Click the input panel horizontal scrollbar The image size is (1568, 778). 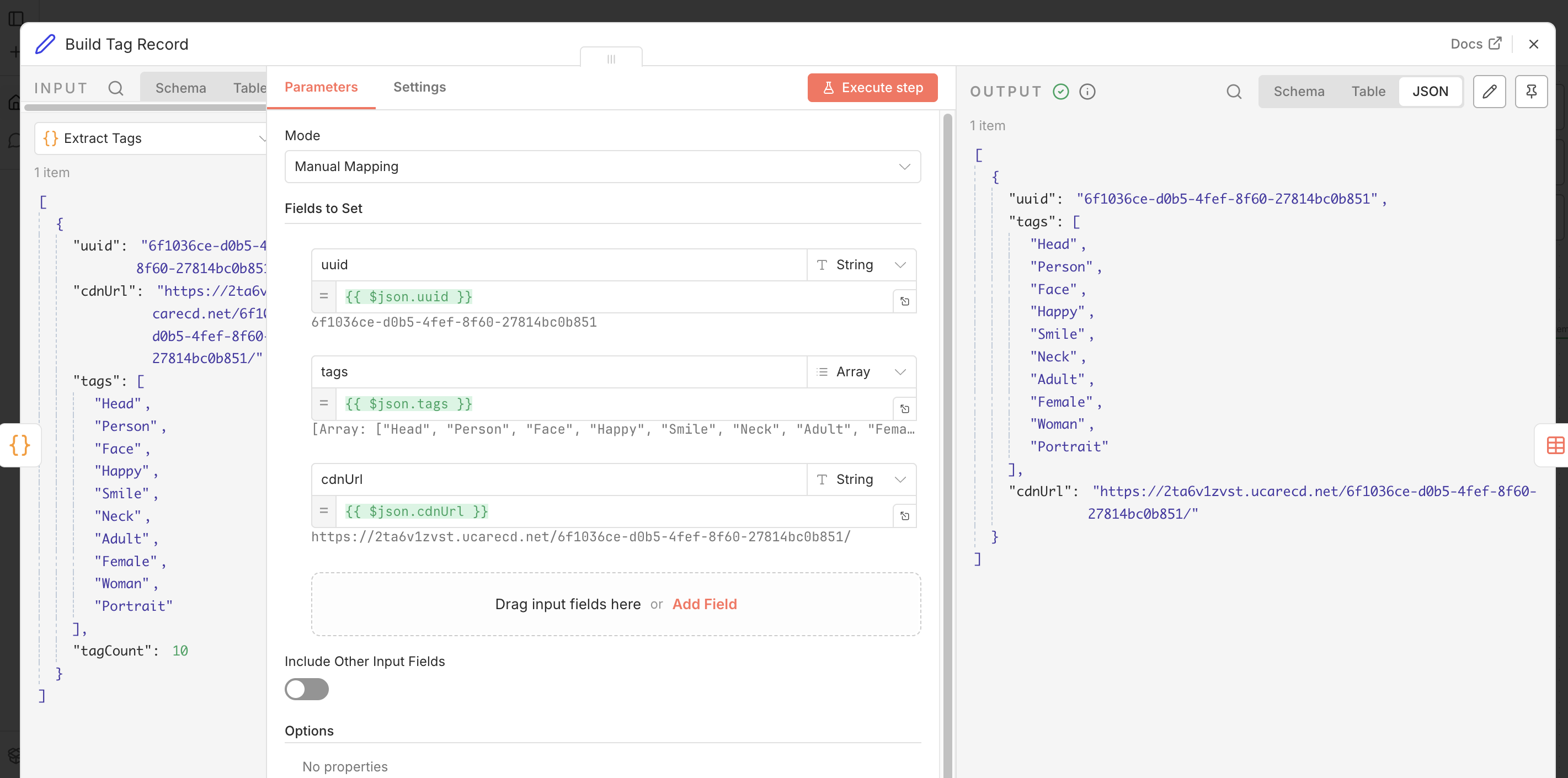pyautogui.click(x=146, y=107)
